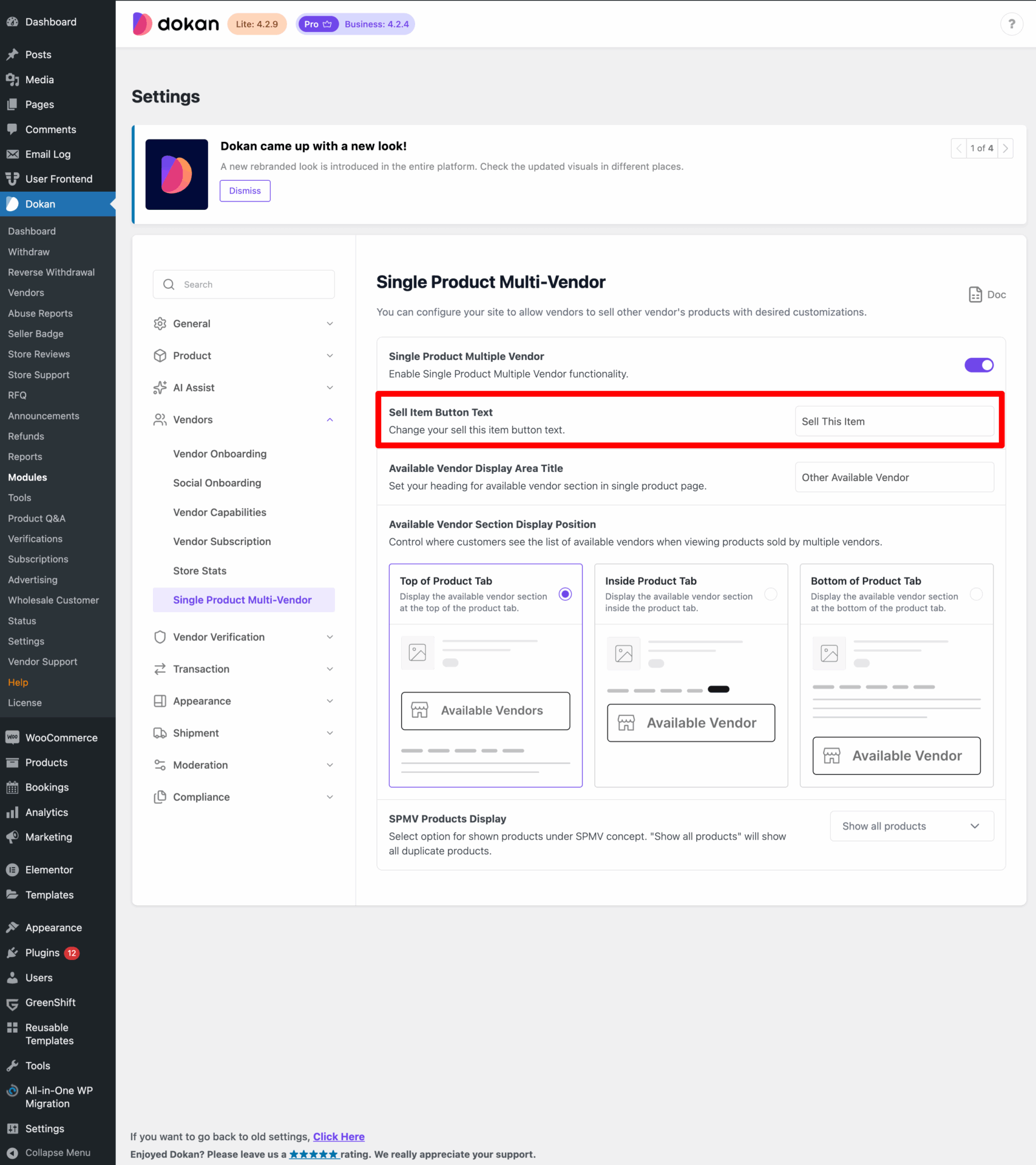Image resolution: width=1036 pixels, height=1165 pixels.
Task: Open Vendor Capabilities settings page
Action: click(x=220, y=512)
